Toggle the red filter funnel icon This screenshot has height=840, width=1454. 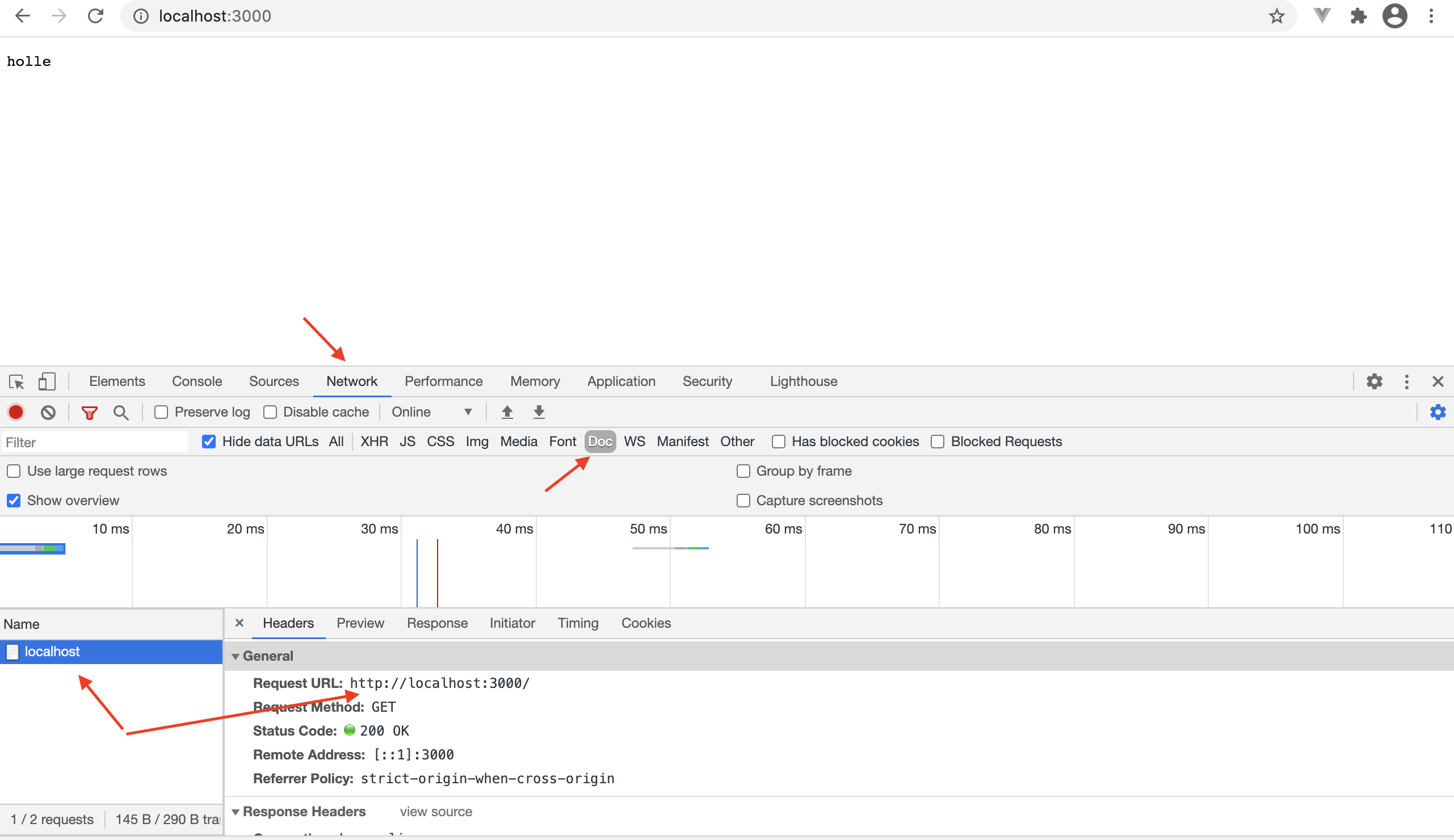[90, 413]
